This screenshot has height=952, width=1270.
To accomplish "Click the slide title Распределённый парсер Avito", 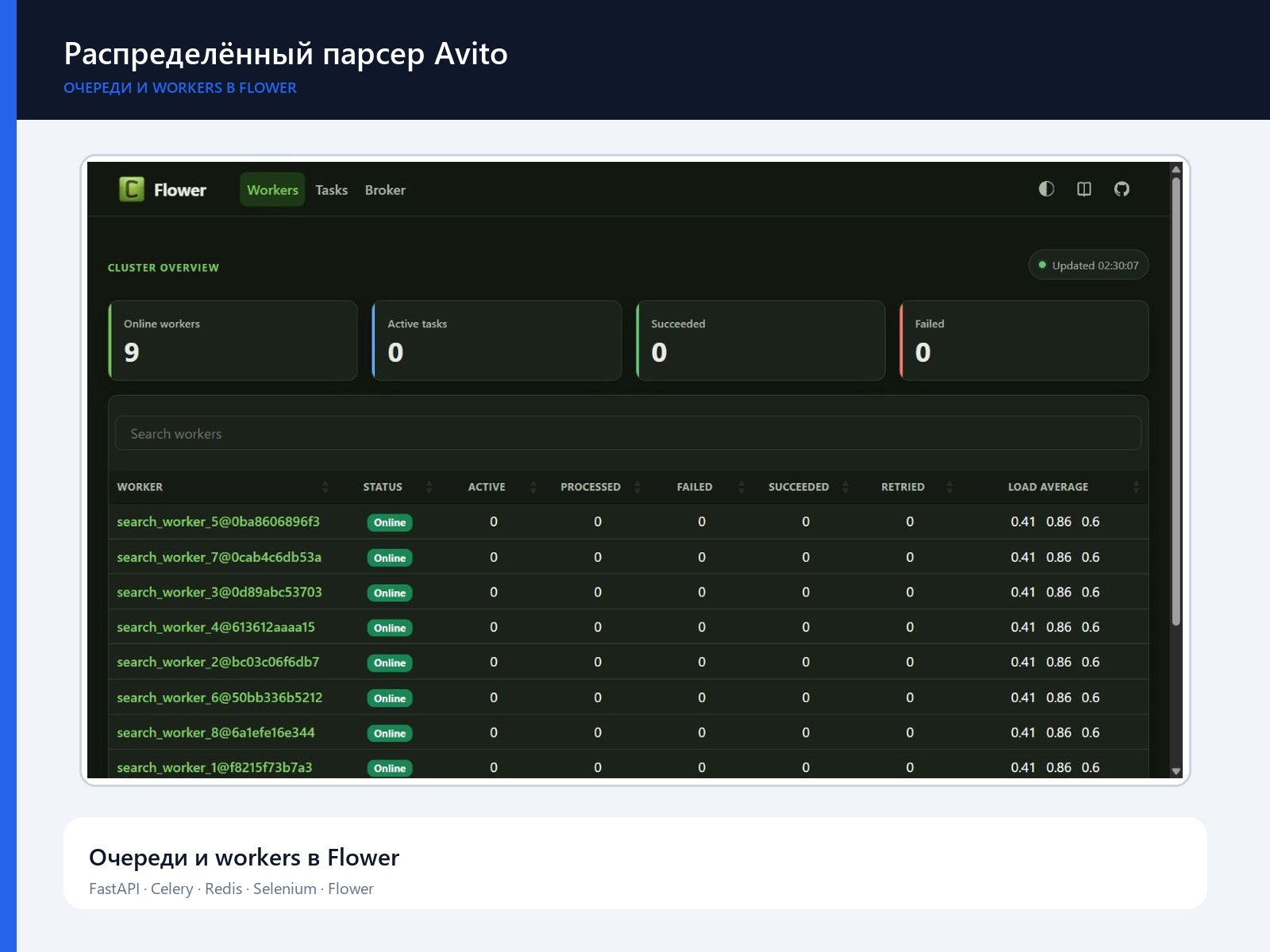I will click(286, 54).
